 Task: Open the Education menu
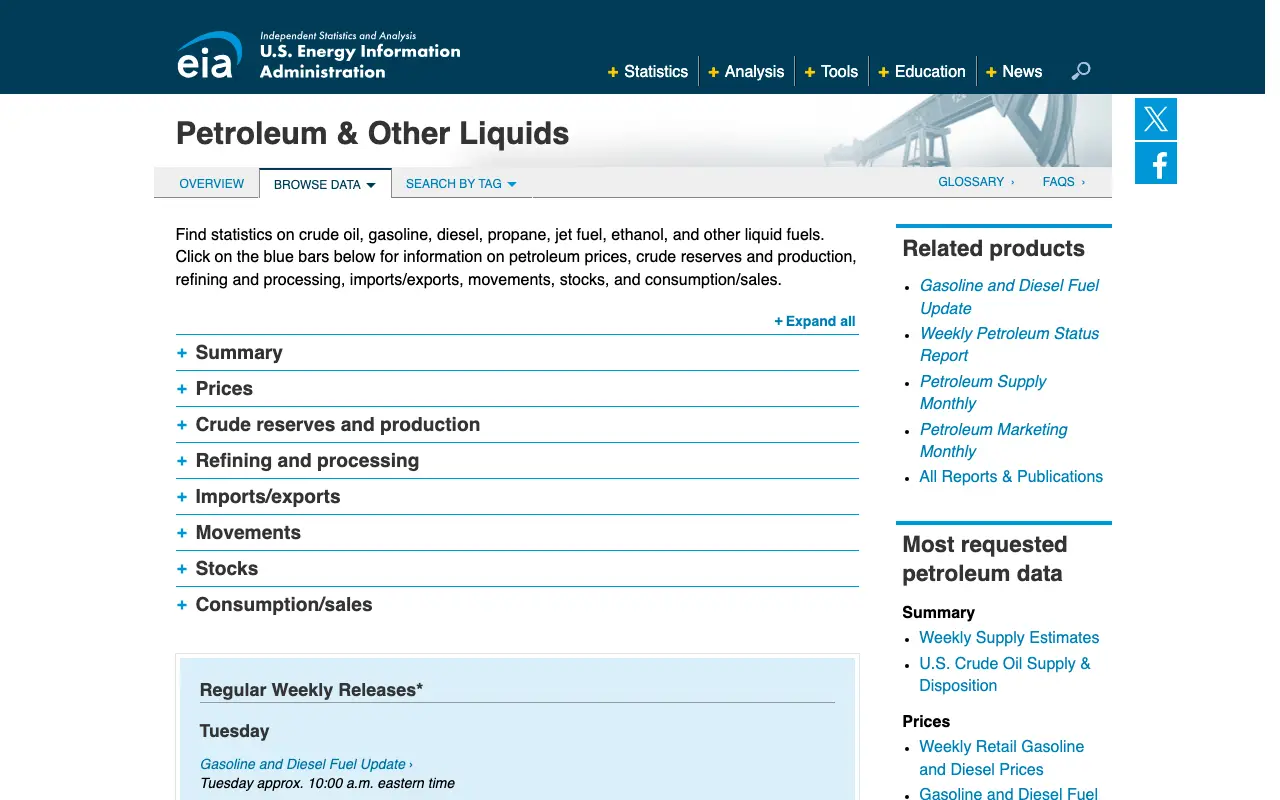click(x=922, y=72)
